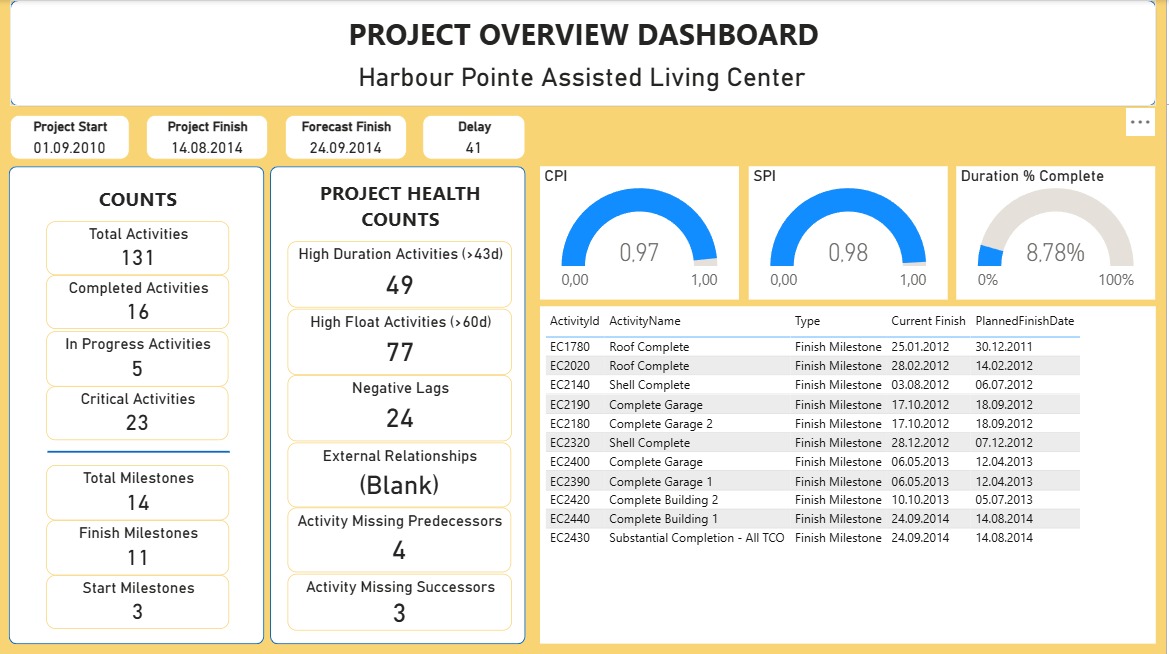Viewport: 1169px width, 654px height.
Task: Click the Project Start date card
Action: click(x=69, y=137)
